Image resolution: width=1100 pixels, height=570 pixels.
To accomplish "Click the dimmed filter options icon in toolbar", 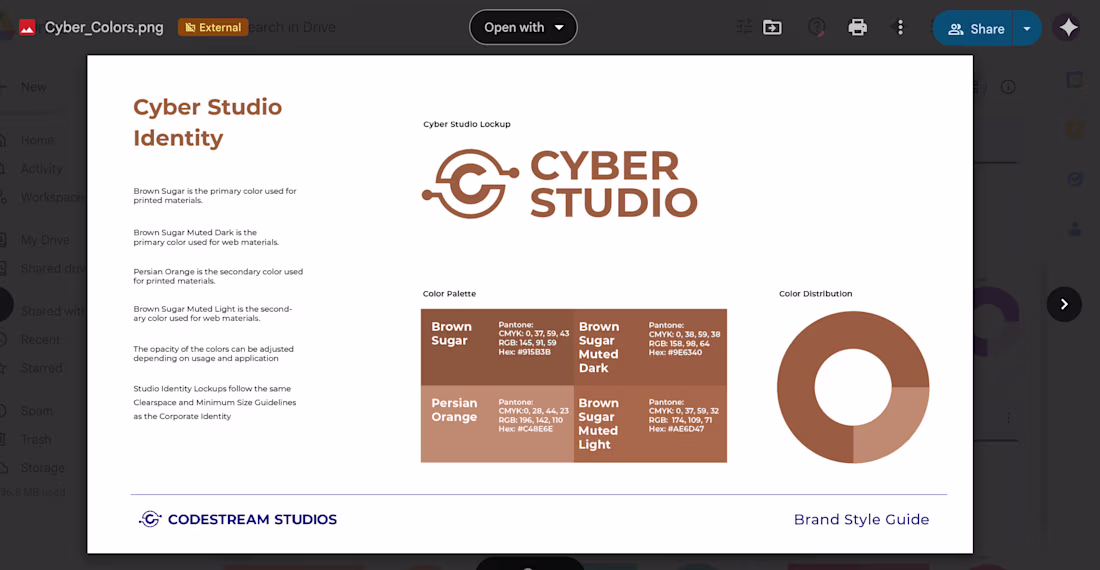I will pyautogui.click(x=744, y=27).
